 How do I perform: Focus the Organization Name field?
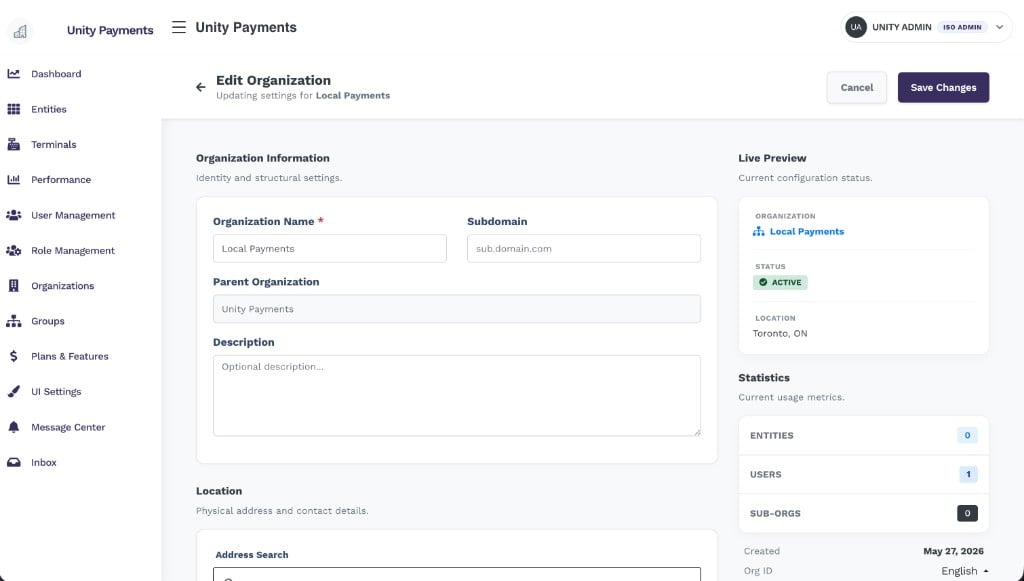[330, 249]
